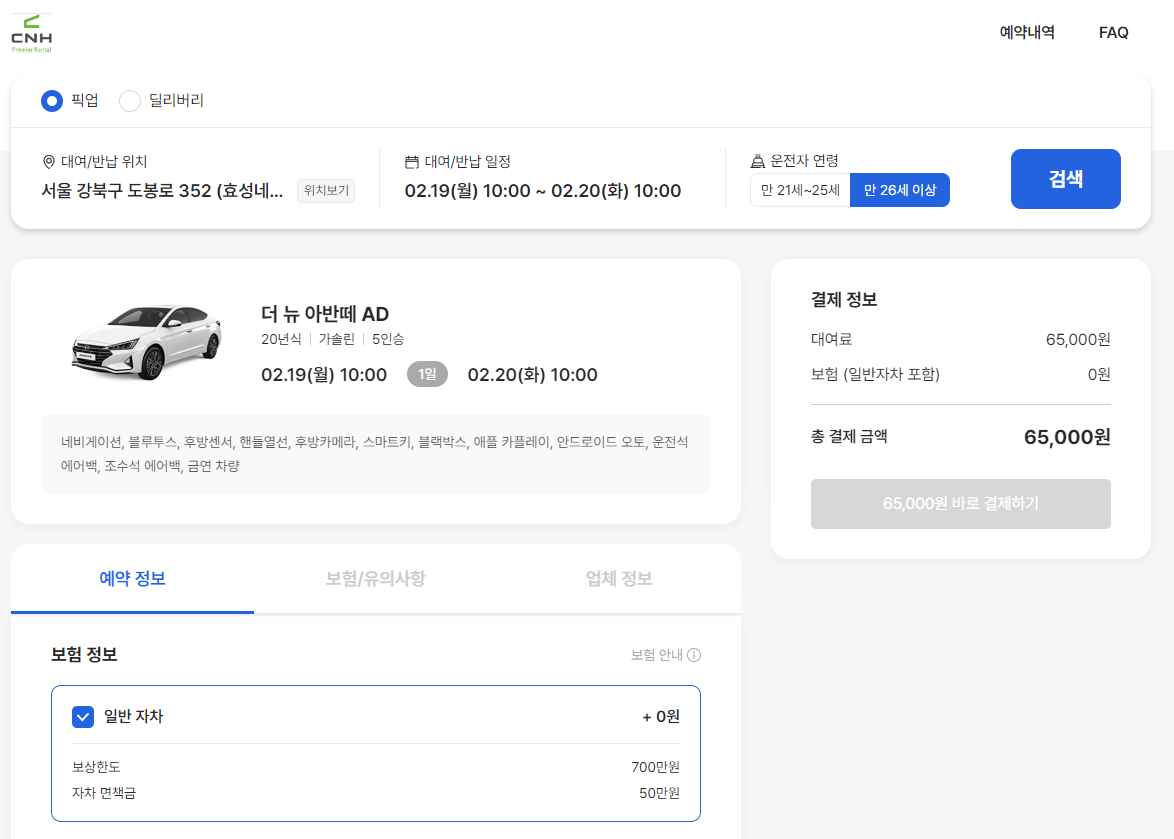Click the 가솔린 fuel type text
The width and height of the screenshot is (1174, 839).
pos(337,339)
